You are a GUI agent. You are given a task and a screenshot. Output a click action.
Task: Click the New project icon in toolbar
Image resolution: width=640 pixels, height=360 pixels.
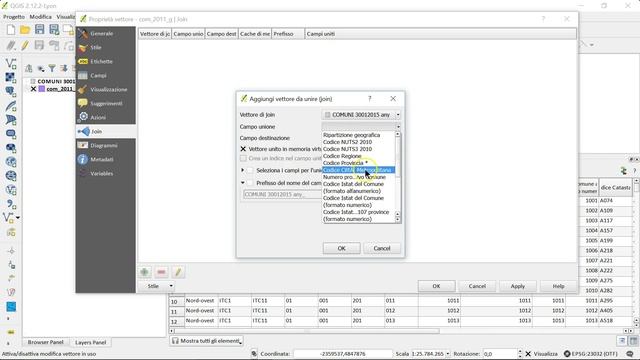pyautogui.click(x=11, y=29)
